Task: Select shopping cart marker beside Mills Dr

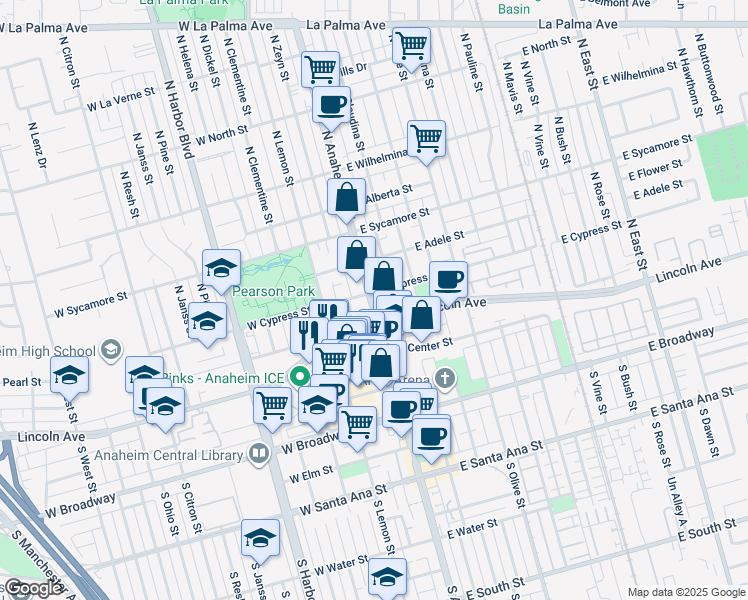Action: coord(321,71)
